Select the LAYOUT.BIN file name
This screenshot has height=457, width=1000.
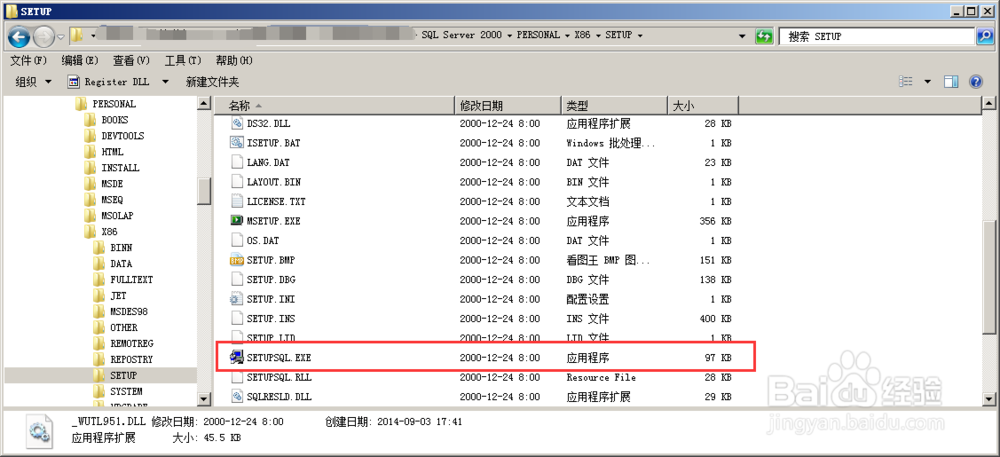[x=274, y=182]
